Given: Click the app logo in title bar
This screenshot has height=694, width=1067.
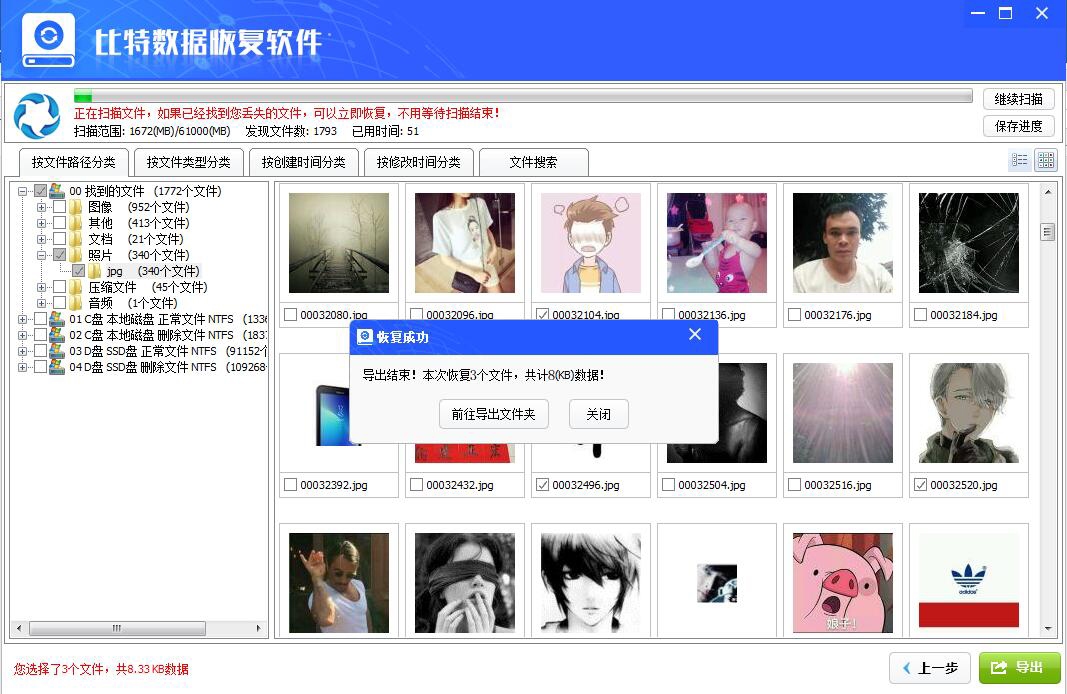Looking at the screenshot, I should pos(48,41).
